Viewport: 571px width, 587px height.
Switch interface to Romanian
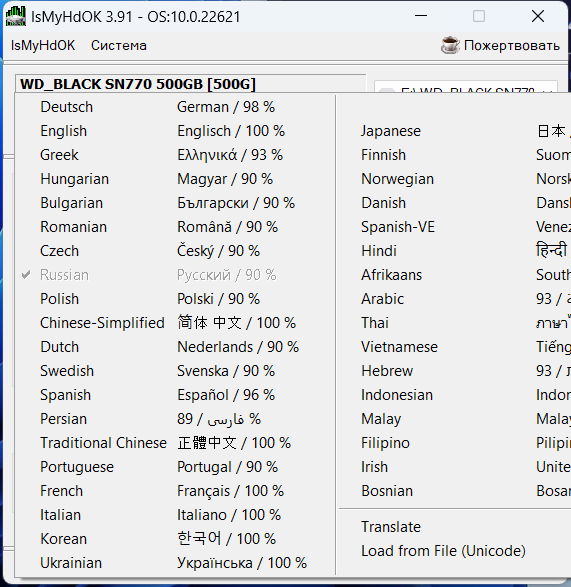coord(175,227)
